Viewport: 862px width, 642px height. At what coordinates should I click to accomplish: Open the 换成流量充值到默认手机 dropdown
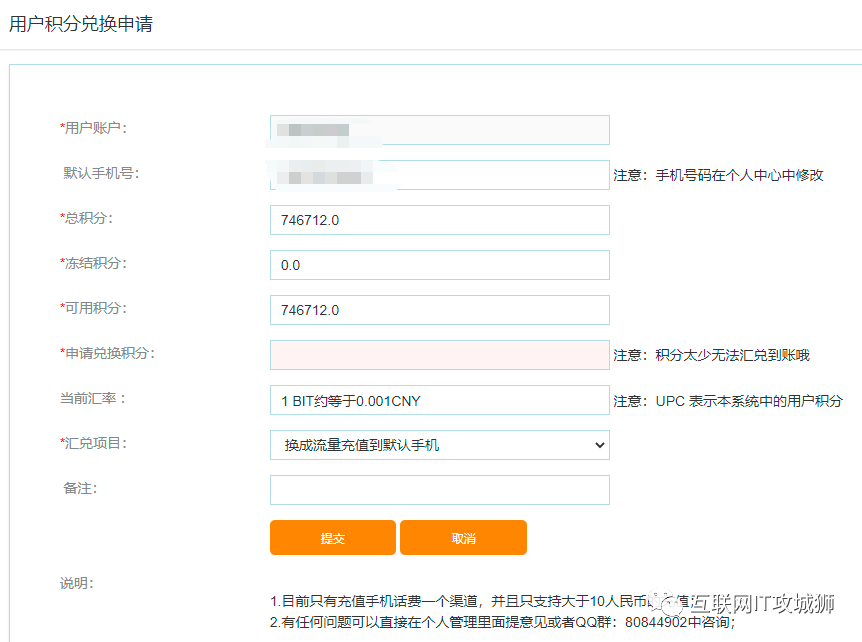pos(439,445)
